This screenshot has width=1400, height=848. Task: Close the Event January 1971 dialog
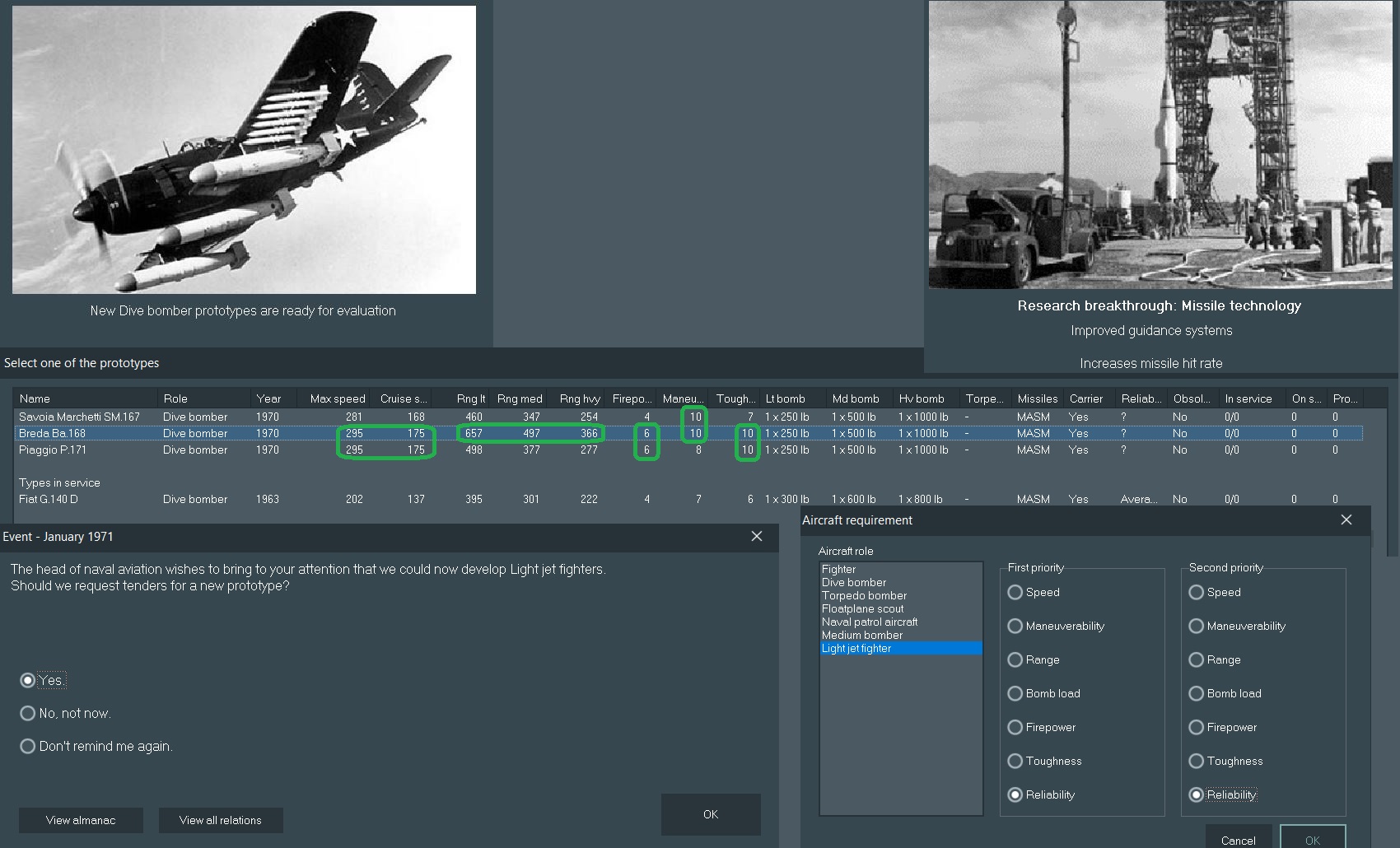point(756,536)
